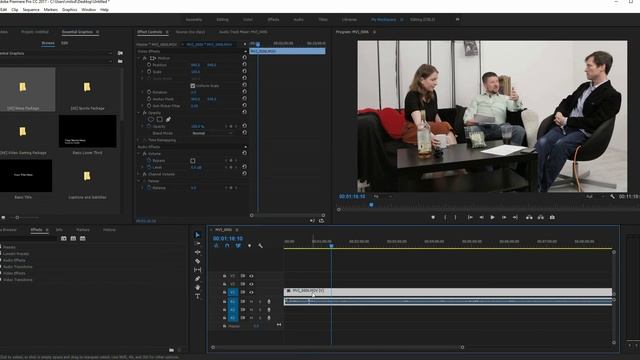Toggle Volume Bypass checkbox

(193, 161)
